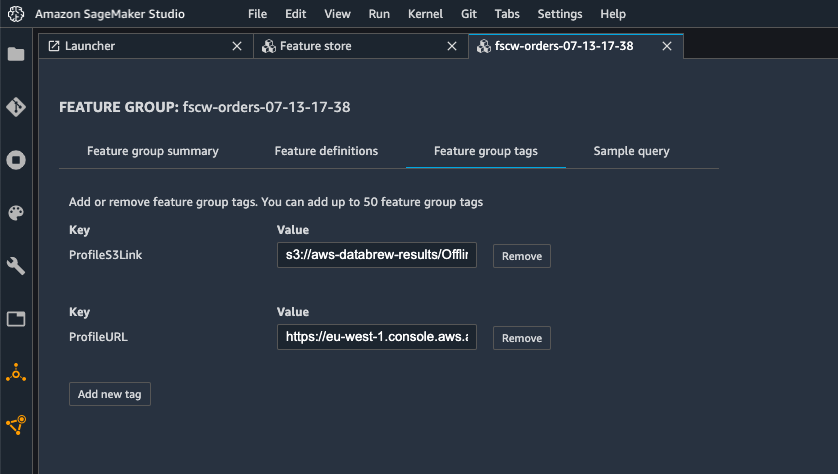
Task: Remove the ProfileS3Link tag
Action: tap(522, 256)
